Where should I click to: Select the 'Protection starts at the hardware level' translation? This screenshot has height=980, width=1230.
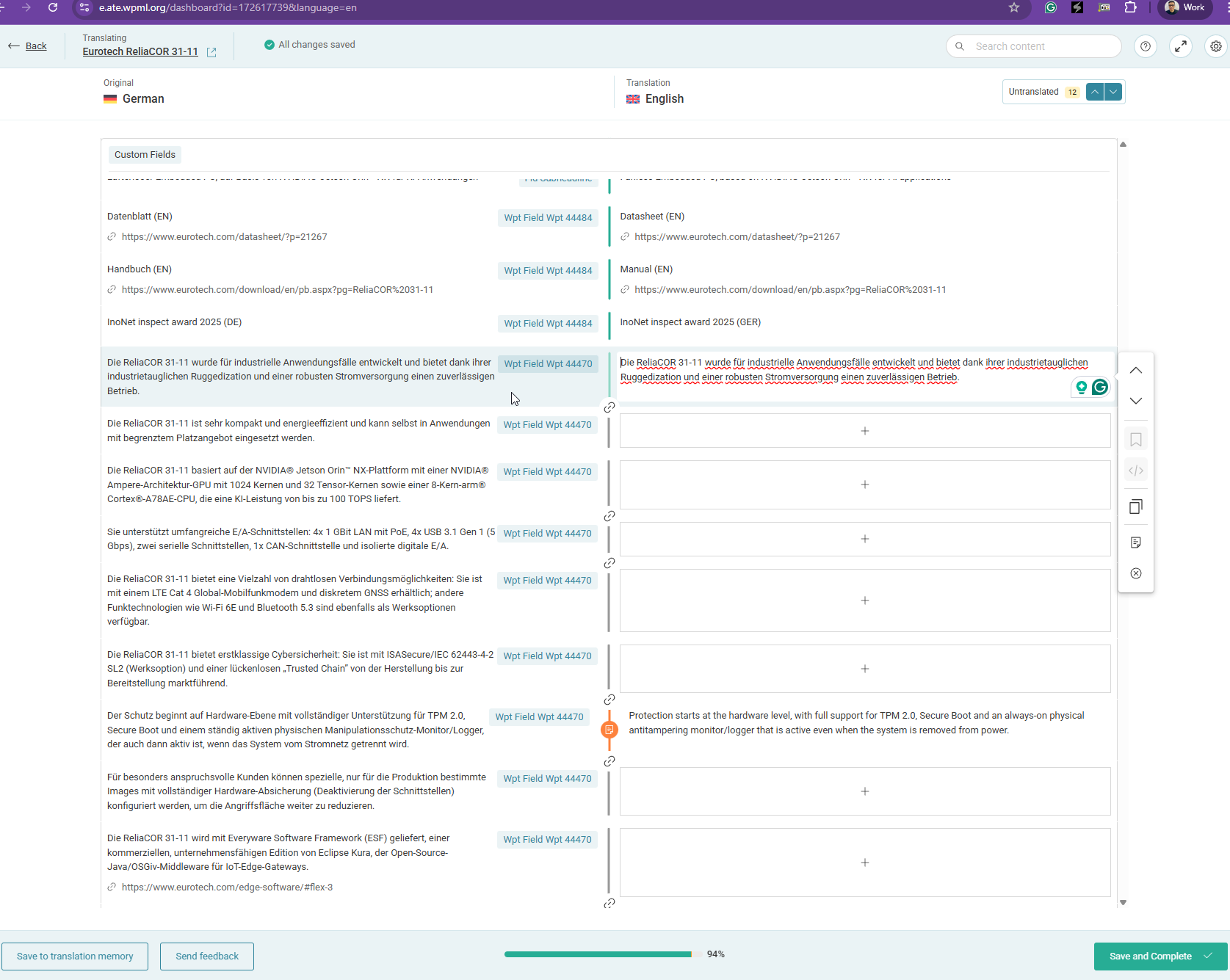[856, 723]
